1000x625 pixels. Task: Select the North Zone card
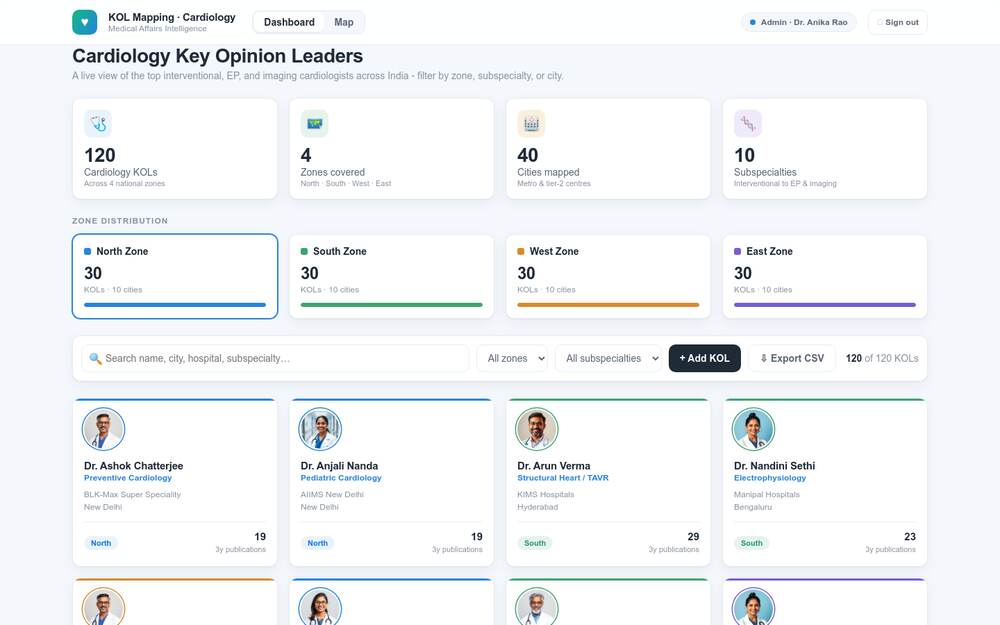pyautogui.click(x=175, y=276)
